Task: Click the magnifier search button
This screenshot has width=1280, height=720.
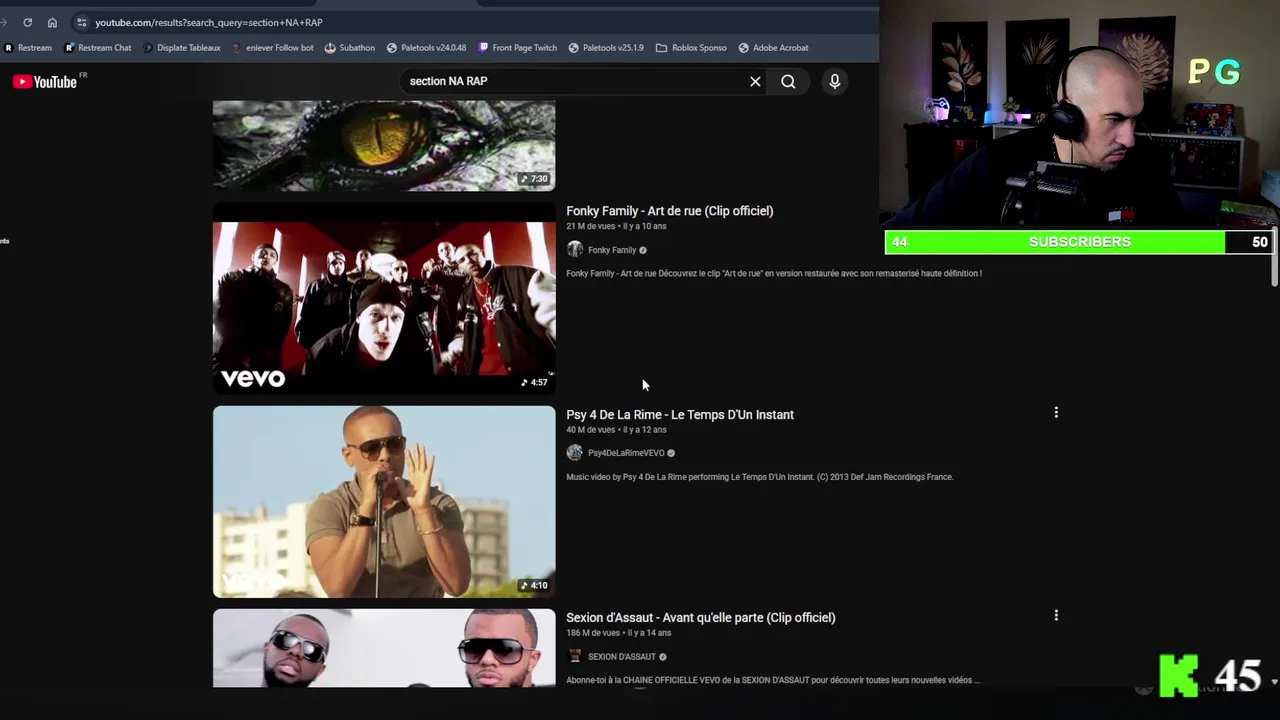Action: pos(788,82)
